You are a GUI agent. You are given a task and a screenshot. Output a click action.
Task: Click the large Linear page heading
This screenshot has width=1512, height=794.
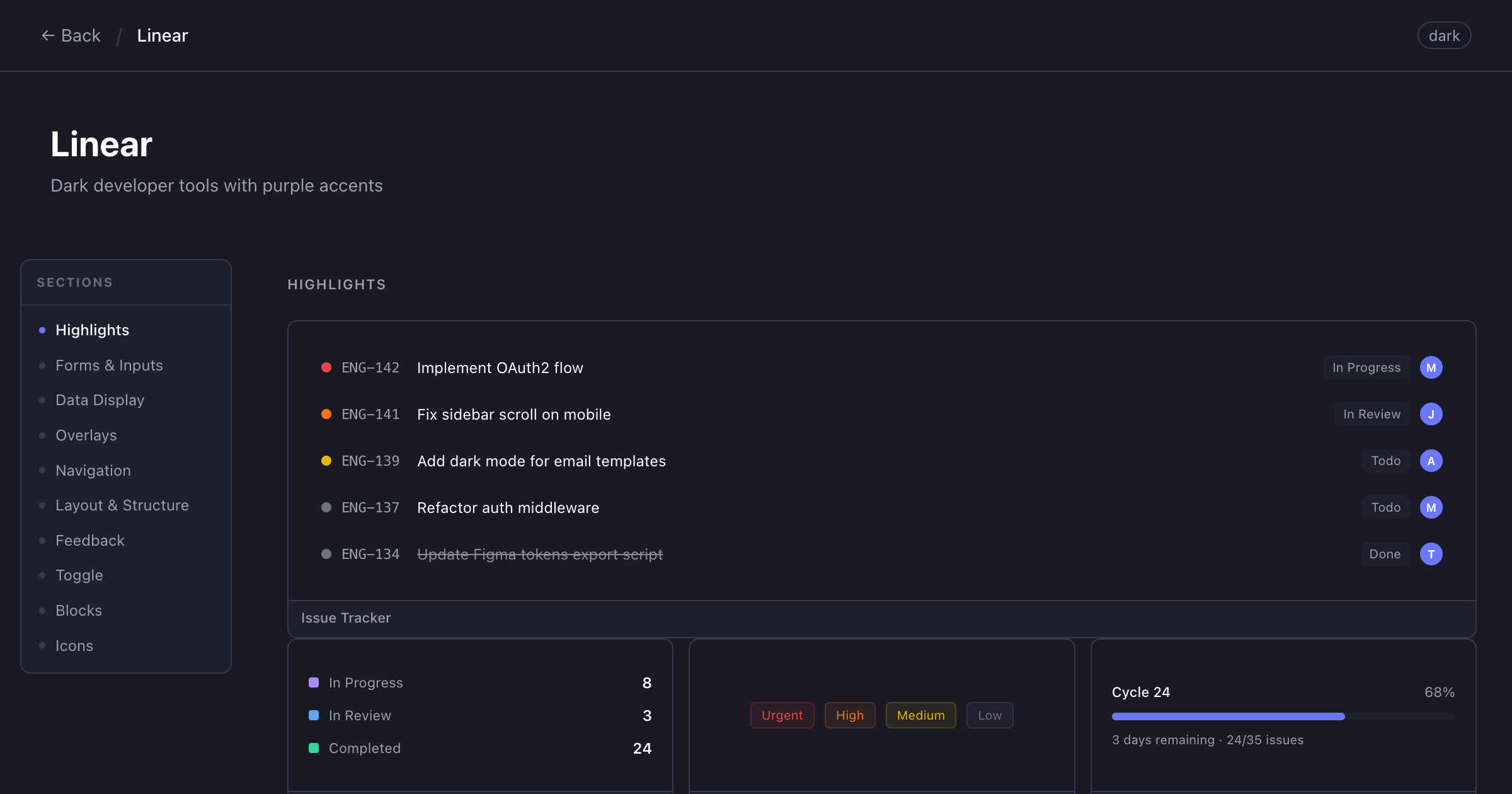(x=101, y=144)
